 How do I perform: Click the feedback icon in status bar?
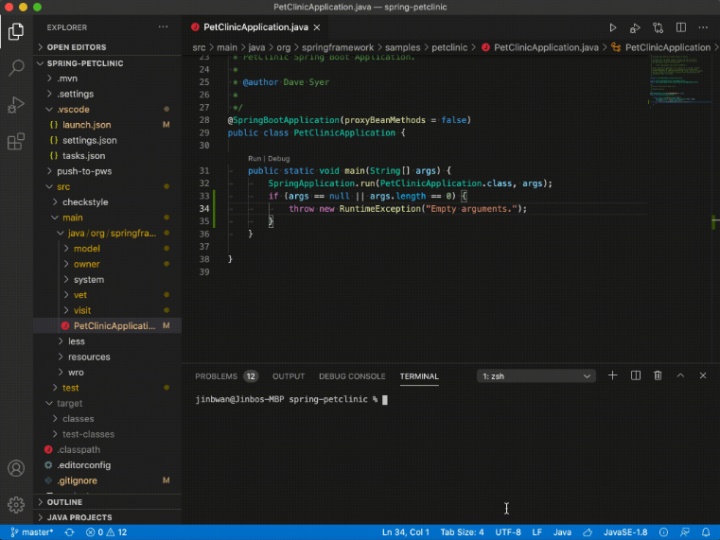[685, 532]
